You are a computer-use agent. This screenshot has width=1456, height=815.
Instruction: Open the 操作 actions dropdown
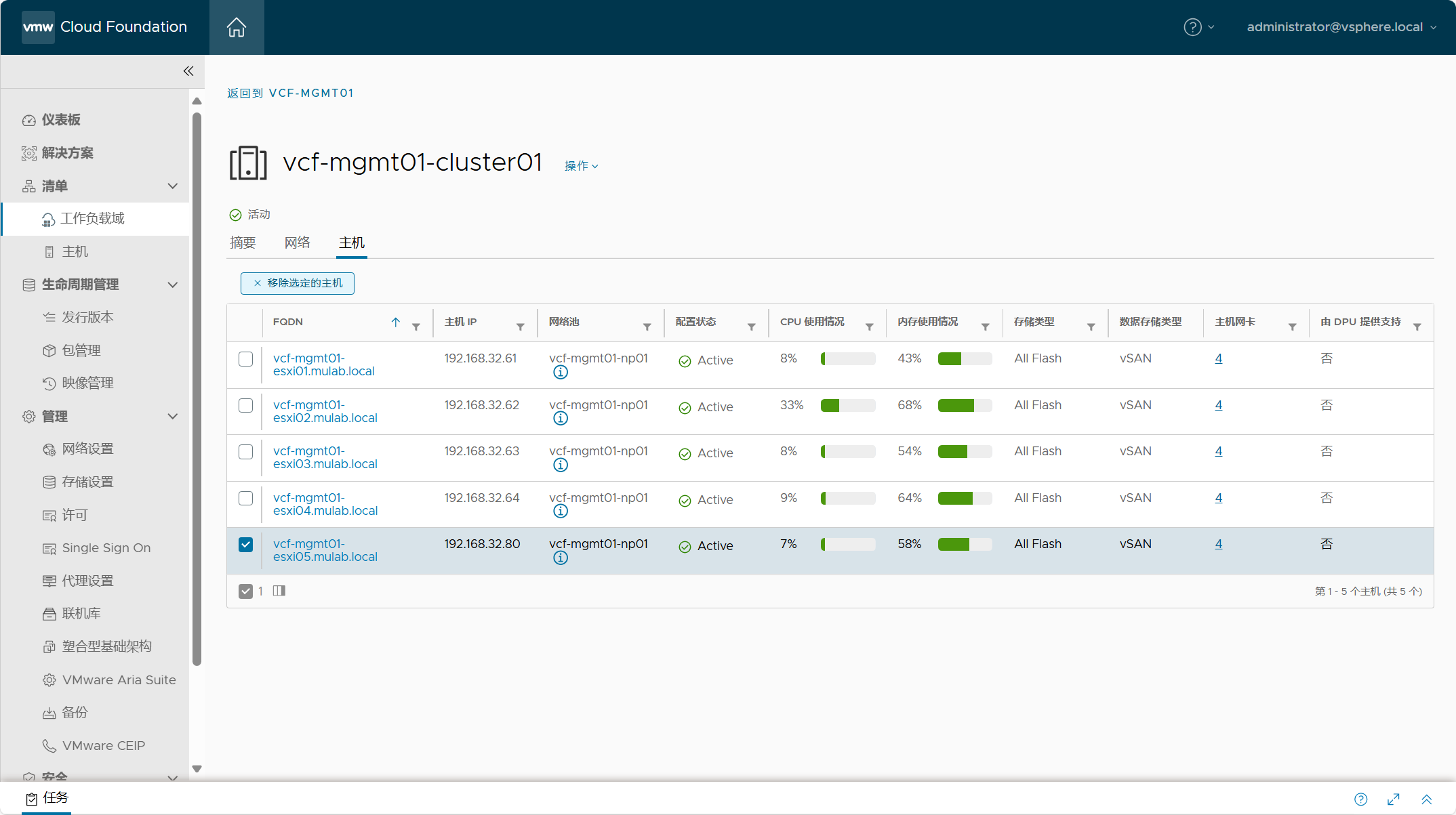tap(581, 166)
